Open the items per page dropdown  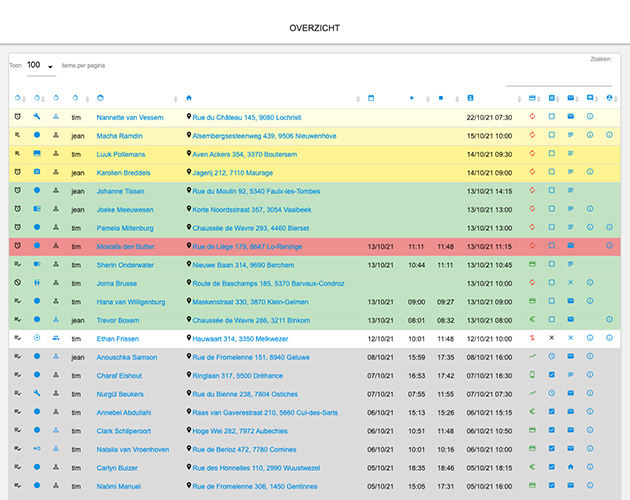(x=40, y=66)
